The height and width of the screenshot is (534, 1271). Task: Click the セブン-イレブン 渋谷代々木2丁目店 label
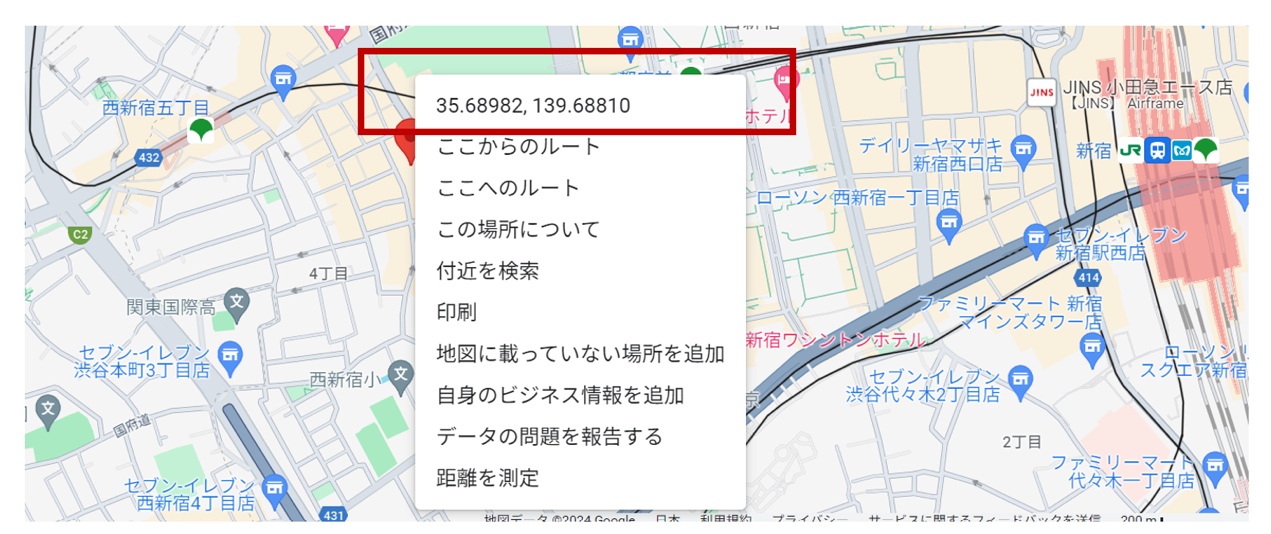point(923,385)
